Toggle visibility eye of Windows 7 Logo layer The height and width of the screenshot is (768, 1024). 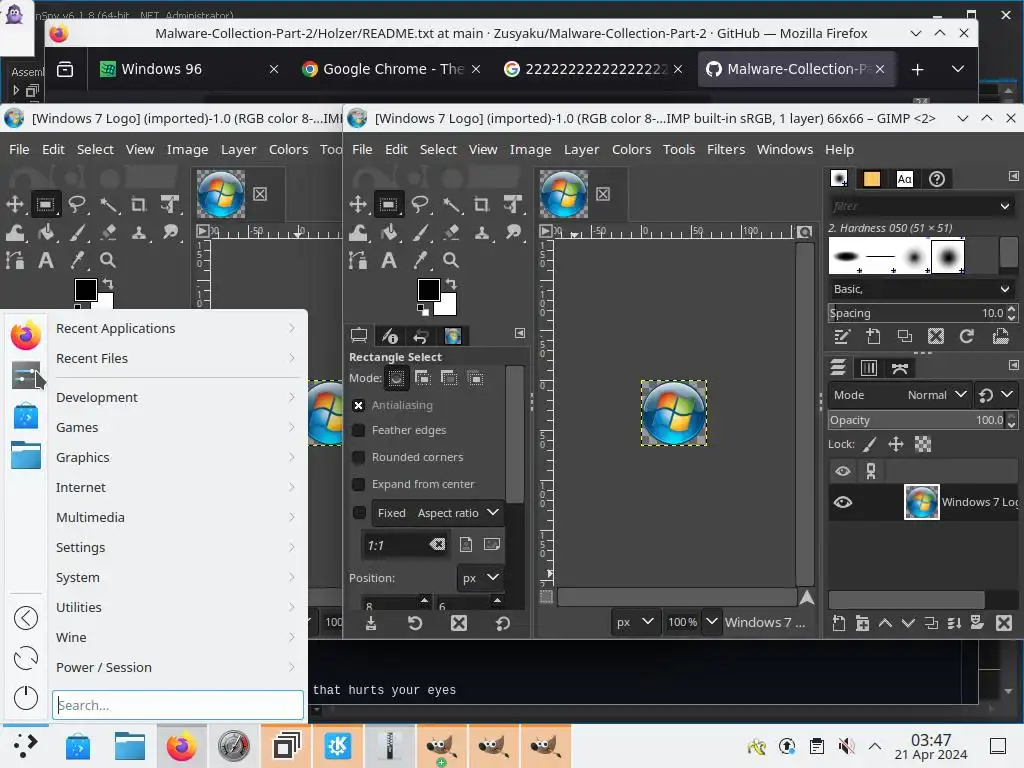[x=843, y=502]
